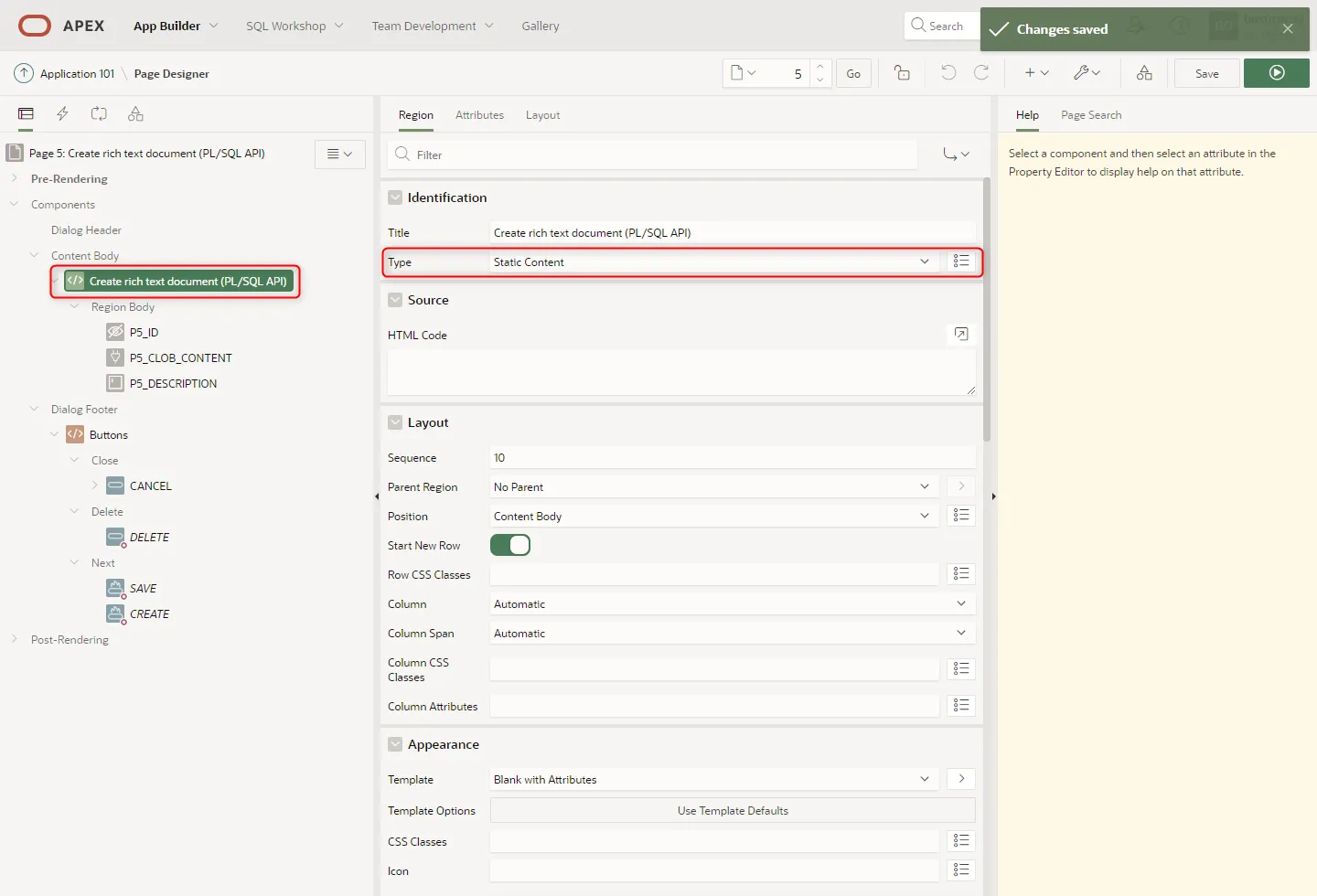The height and width of the screenshot is (896, 1317).
Task: Open the Template dropdown showing Blank with Attributes
Action: [712, 780]
